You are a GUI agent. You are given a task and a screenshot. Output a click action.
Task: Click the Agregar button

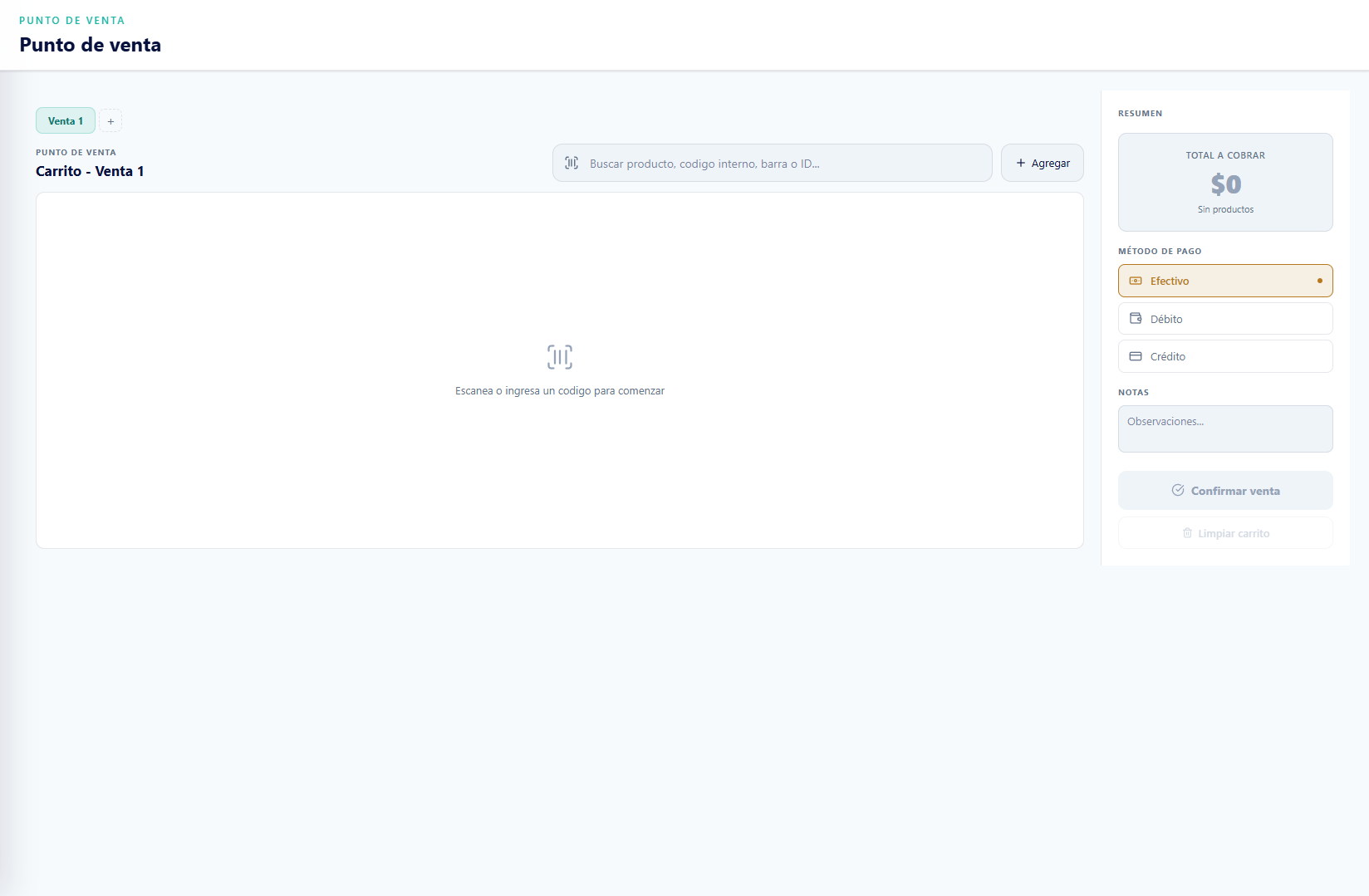(x=1043, y=164)
